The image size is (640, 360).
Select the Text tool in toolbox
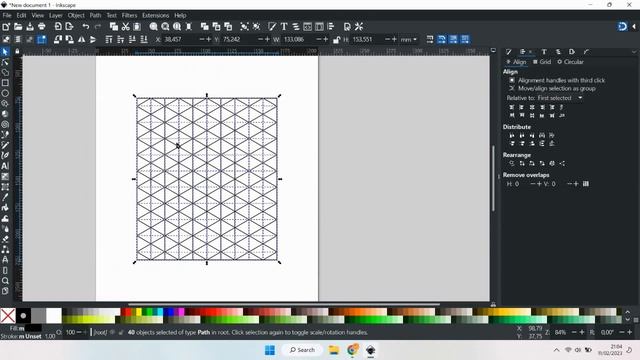tap(5, 166)
